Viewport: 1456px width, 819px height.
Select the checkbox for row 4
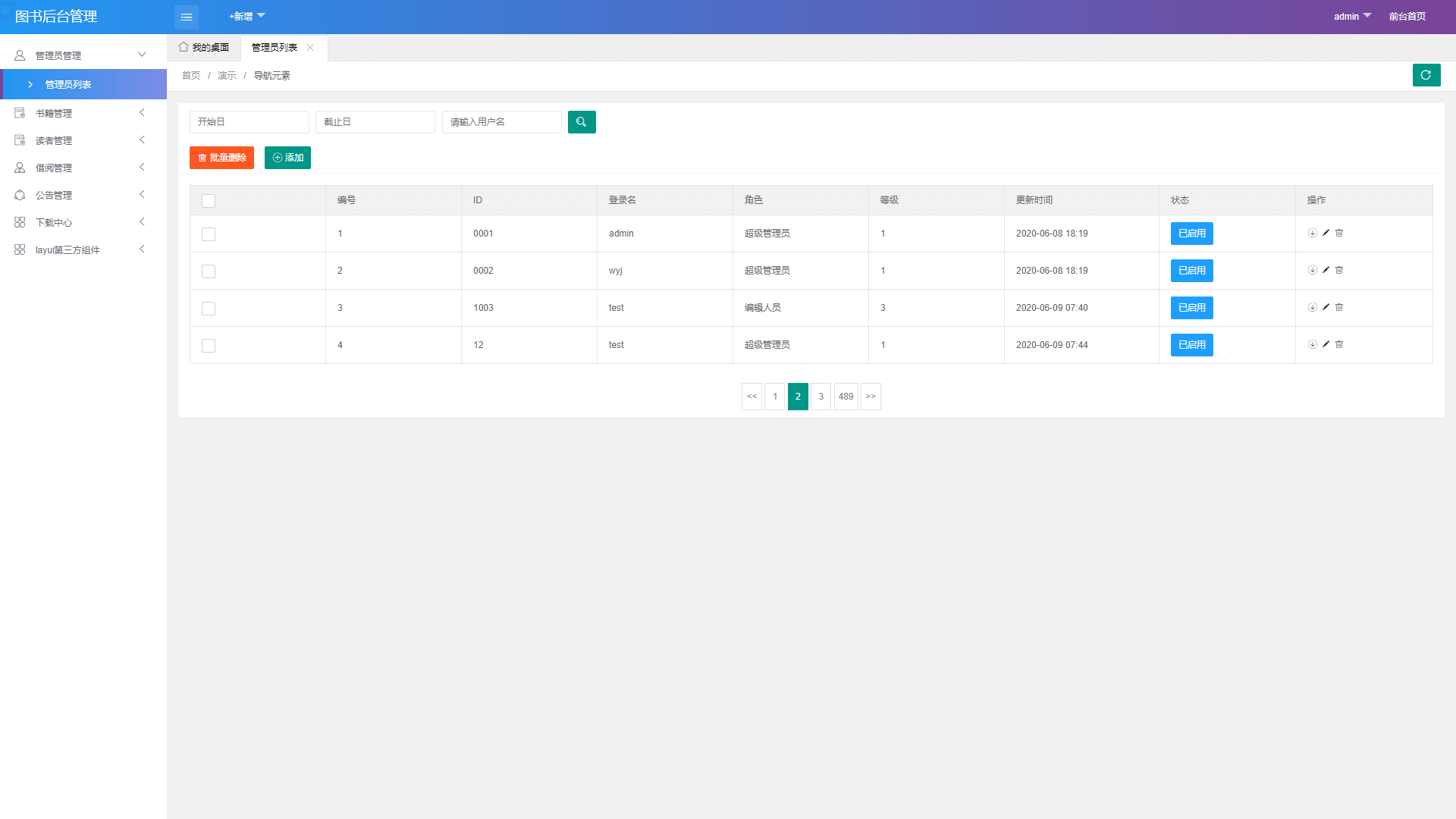tap(209, 346)
